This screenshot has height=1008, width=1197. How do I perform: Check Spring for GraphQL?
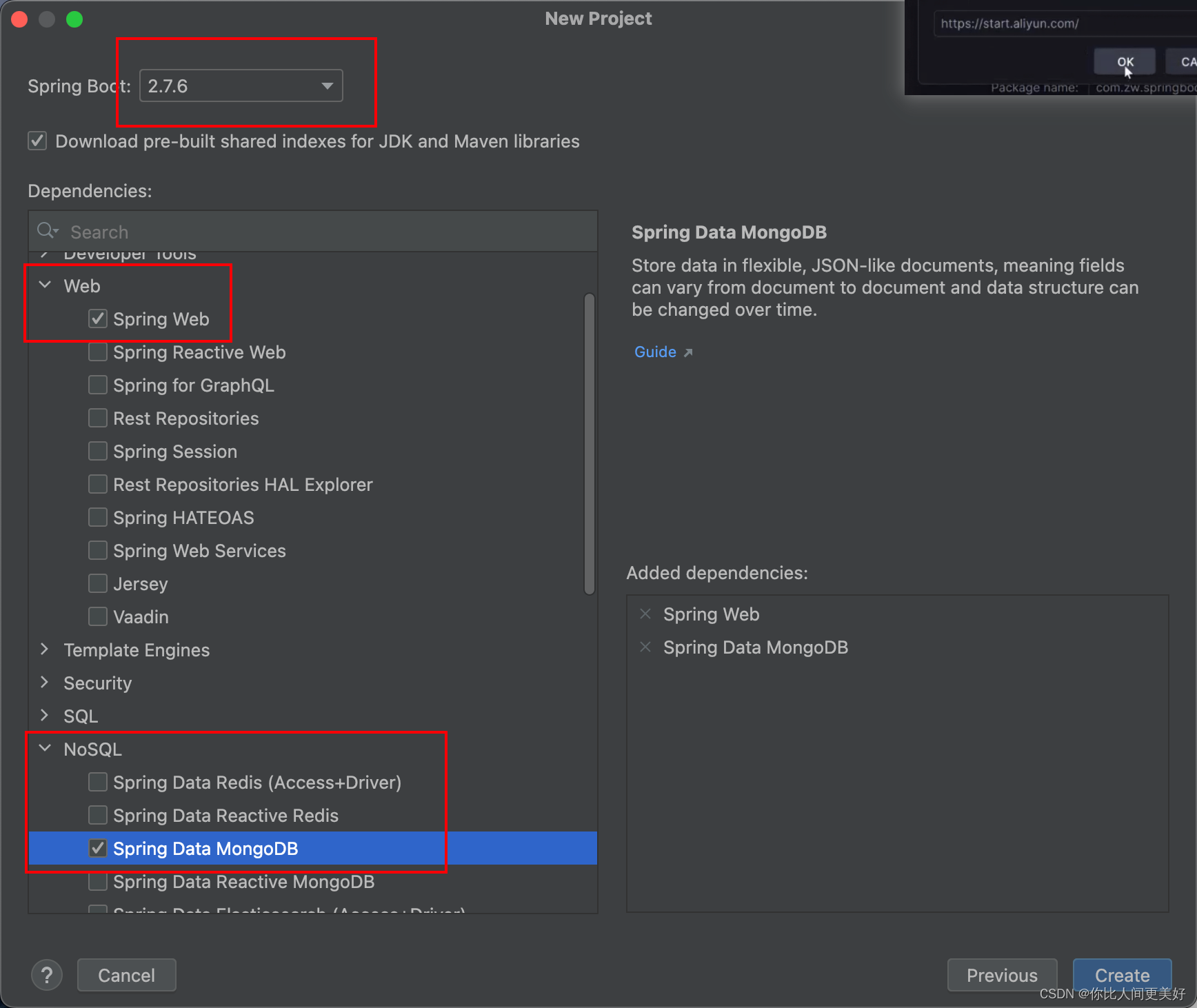[x=98, y=385]
